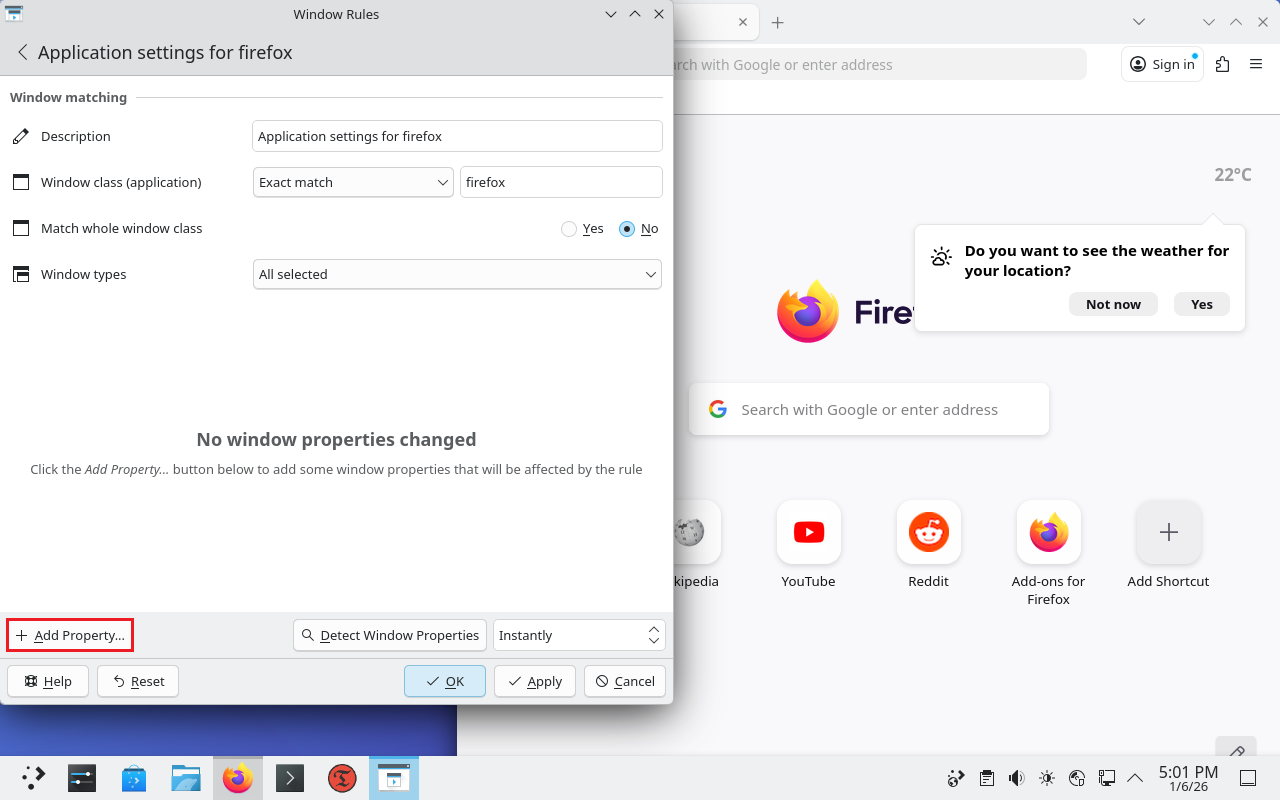
Task: Open the Exact match dropdown
Action: (353, 183)
